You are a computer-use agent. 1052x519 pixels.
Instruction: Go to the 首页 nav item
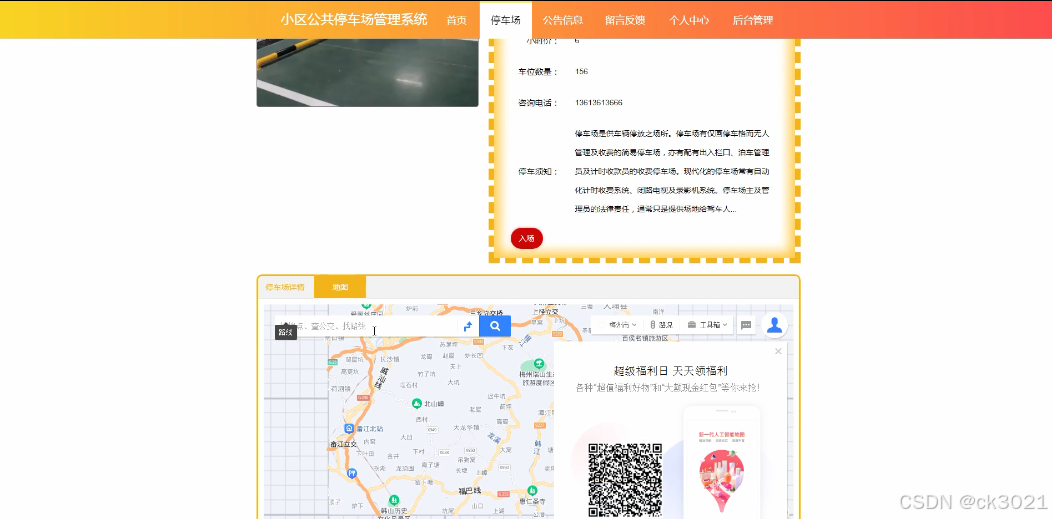tap(456, 20)
